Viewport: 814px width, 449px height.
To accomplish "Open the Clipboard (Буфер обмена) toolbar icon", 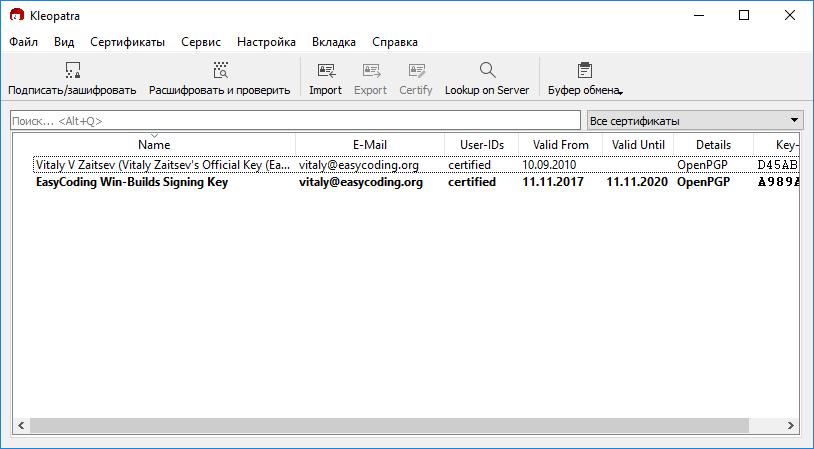I will 585,70.
